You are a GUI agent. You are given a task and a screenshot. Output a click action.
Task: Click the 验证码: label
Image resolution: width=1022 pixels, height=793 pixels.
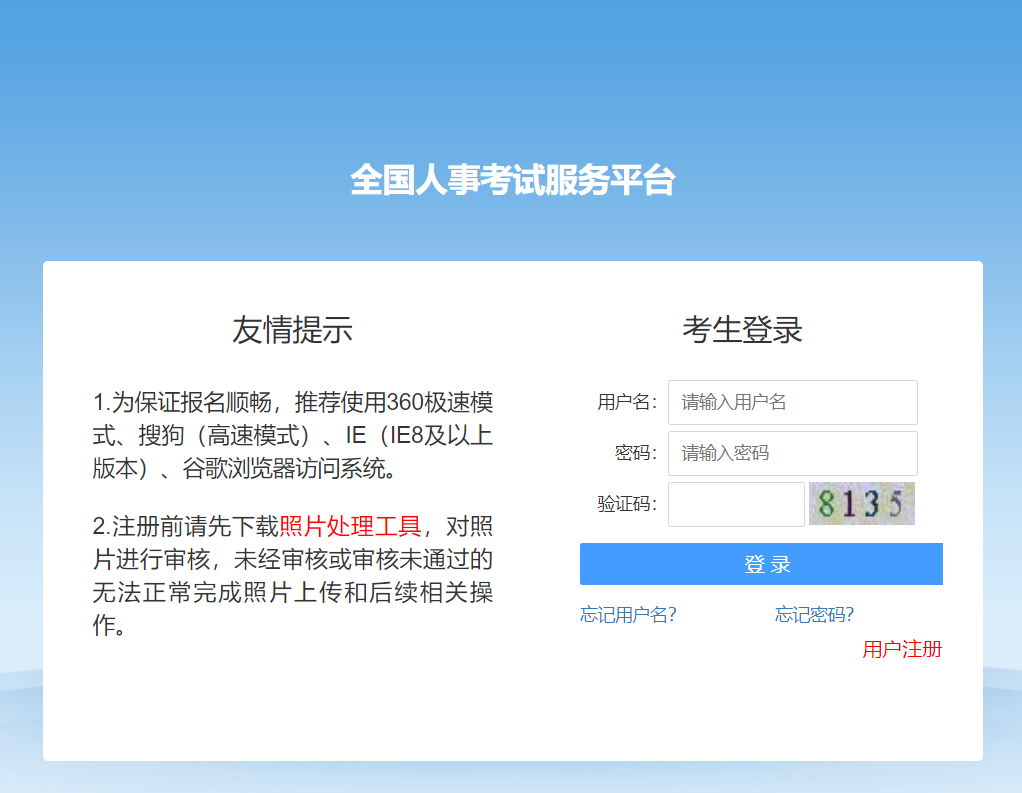click(627, 504)
